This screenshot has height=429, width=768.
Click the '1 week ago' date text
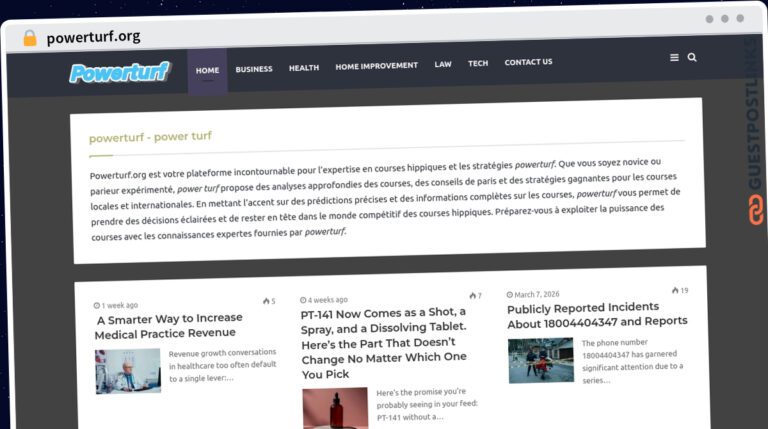pos(120,305)
